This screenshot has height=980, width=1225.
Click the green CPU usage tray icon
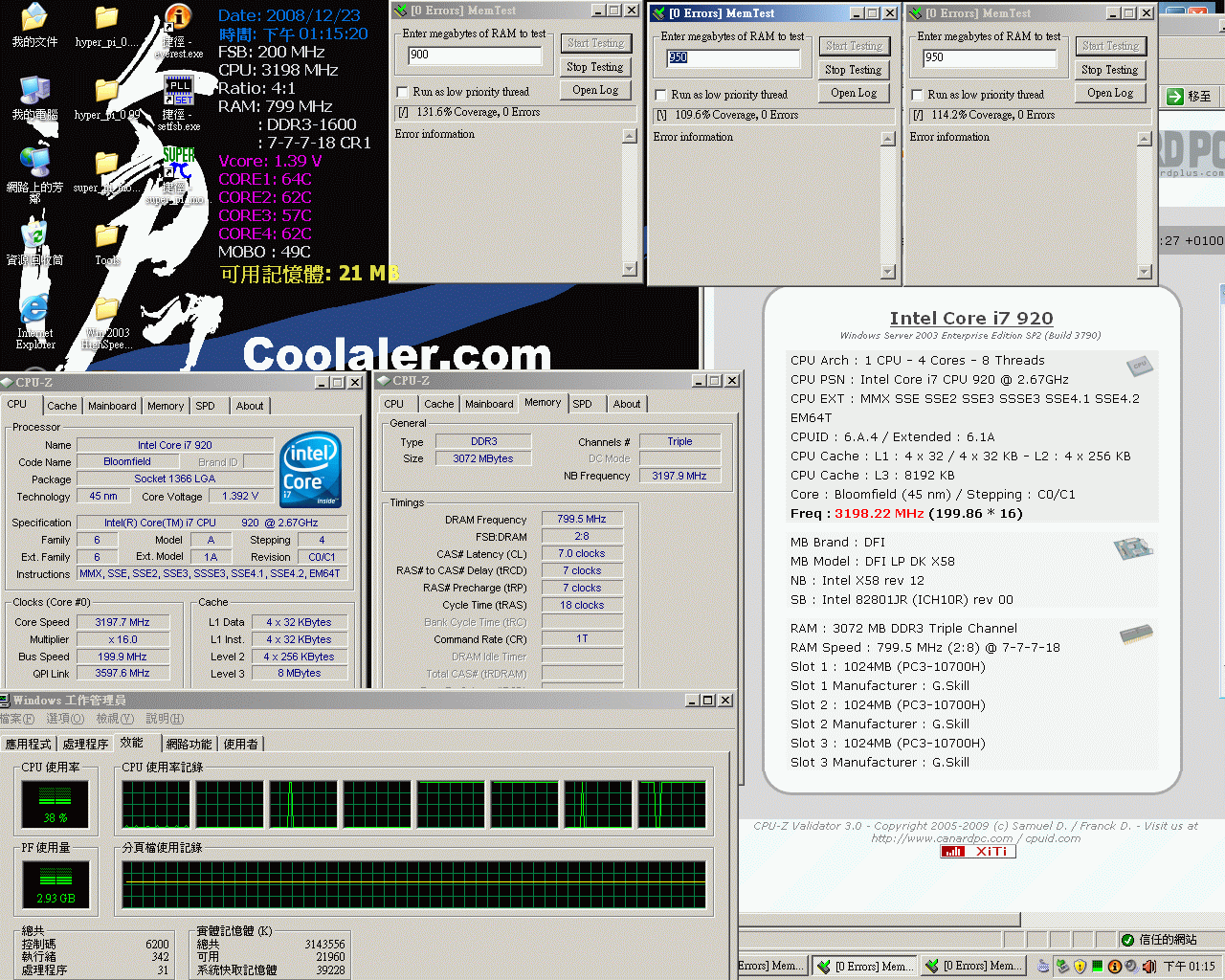[1098, 967]
